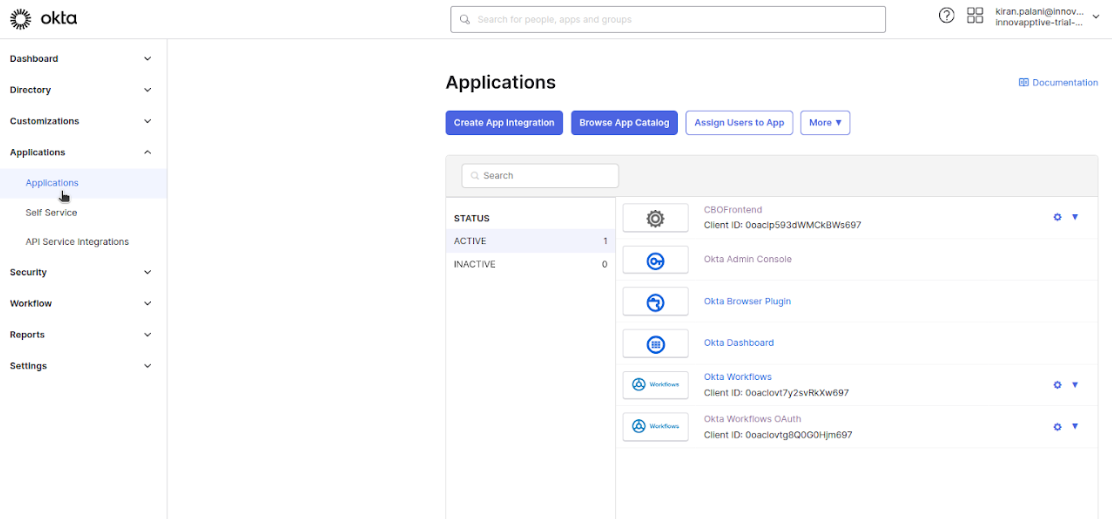This screenshot has height=519, width=1112.
Task: Click the CBOFrontend gear app icon
Action: (x=655, y=218)
